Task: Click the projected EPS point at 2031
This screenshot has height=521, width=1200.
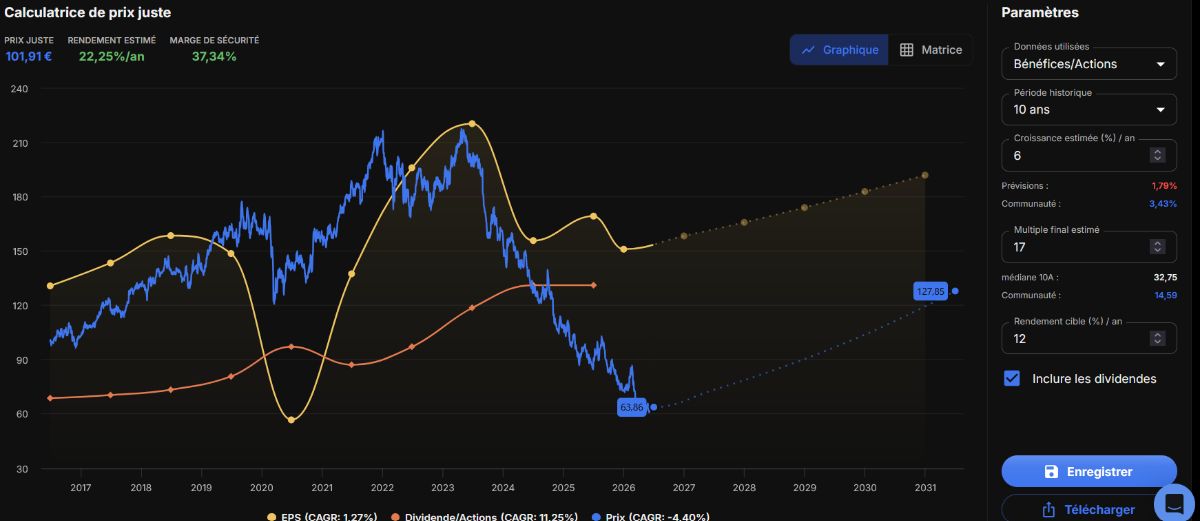Action: [925, 175]
